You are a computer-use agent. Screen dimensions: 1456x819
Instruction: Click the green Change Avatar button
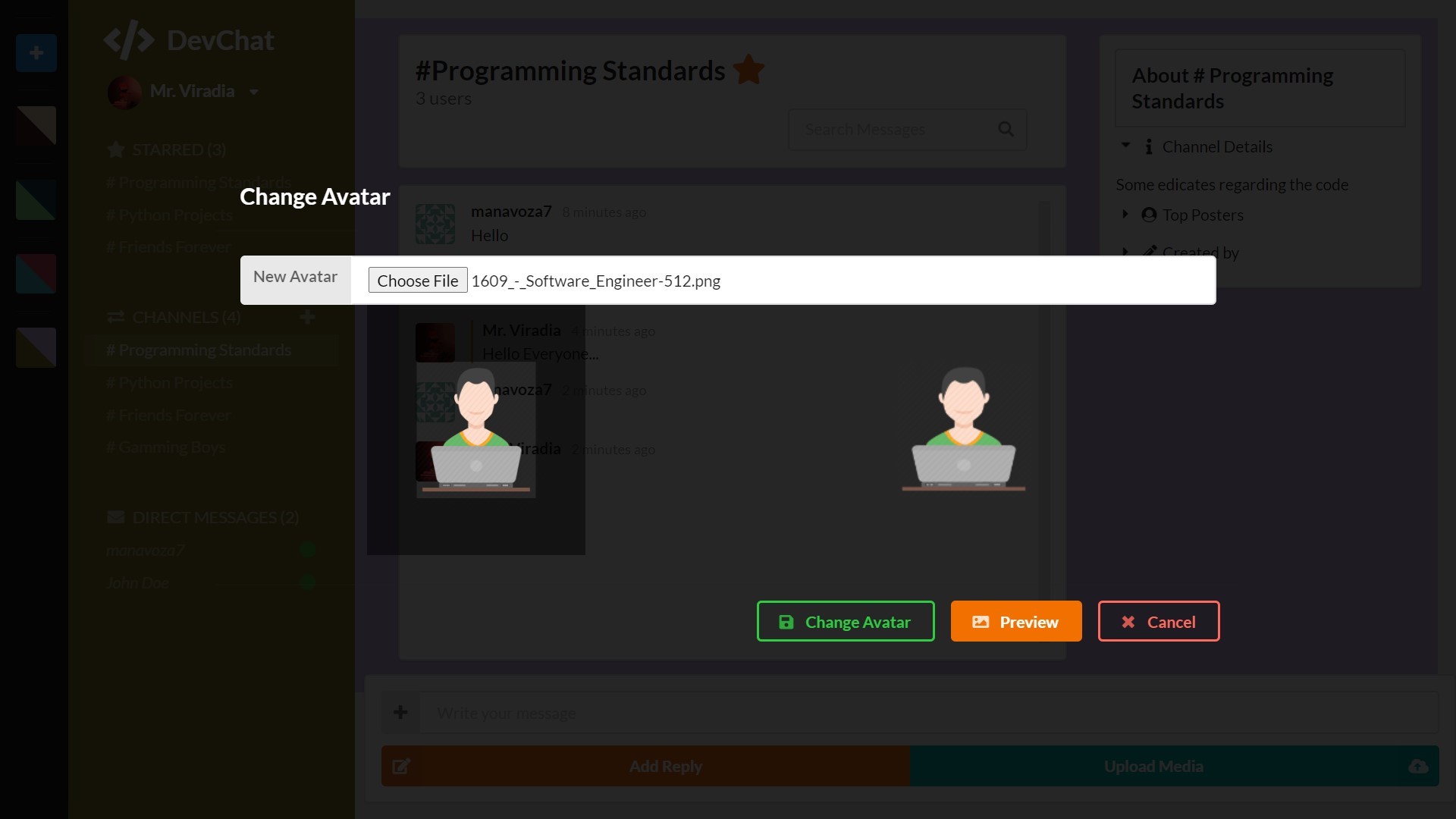click(846, 622)
